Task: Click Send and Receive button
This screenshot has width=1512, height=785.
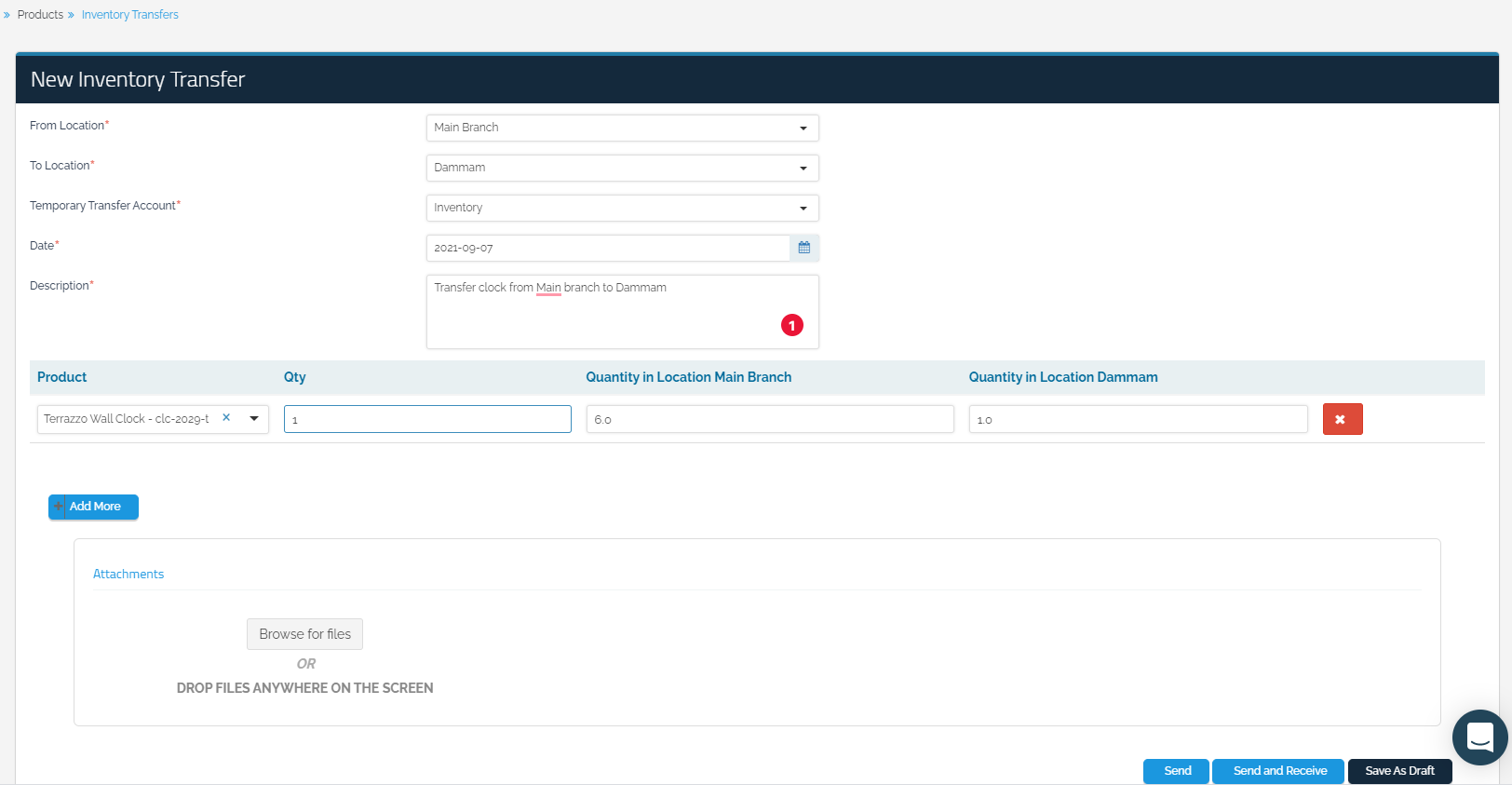Action: (x=1278, y=771)
